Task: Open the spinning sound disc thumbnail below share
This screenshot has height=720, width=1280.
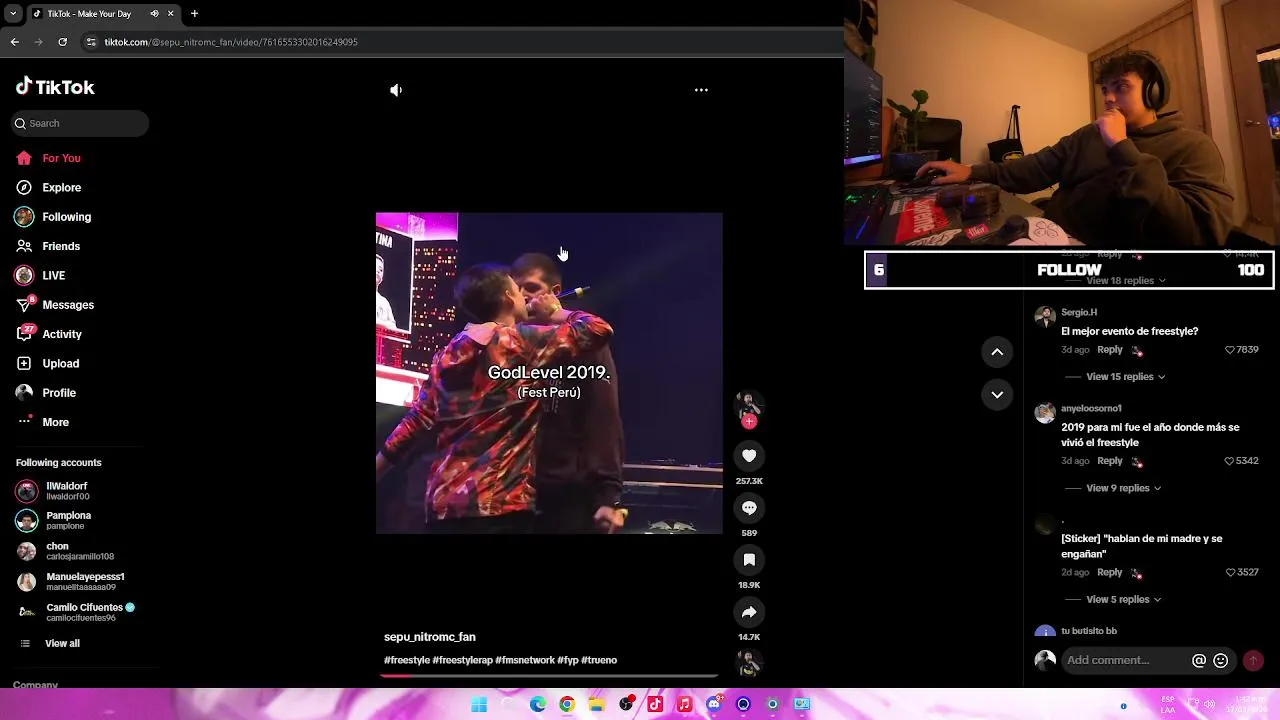Action: (x=749, y=663)
